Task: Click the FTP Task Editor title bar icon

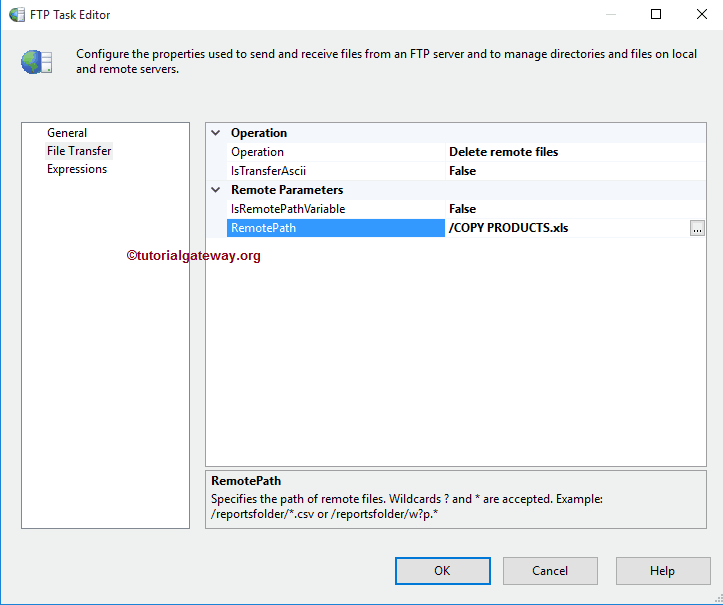Action: 17,14
